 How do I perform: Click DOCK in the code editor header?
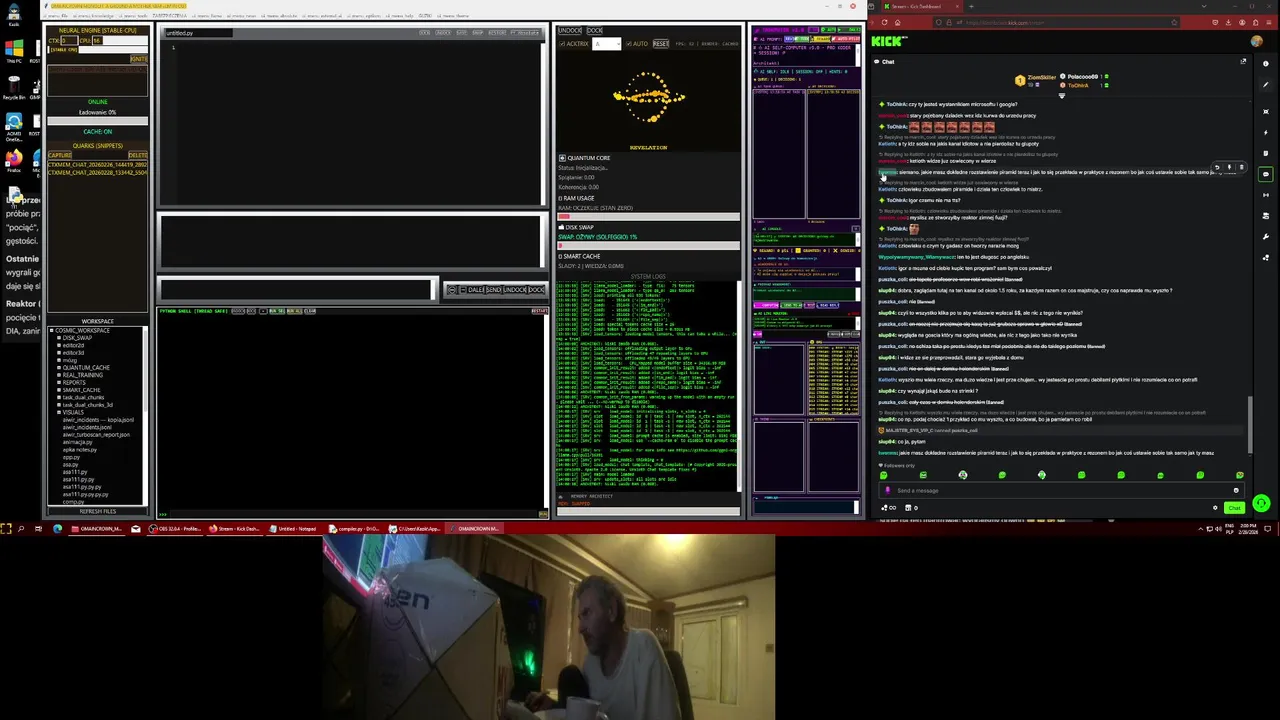click(424, 33)
